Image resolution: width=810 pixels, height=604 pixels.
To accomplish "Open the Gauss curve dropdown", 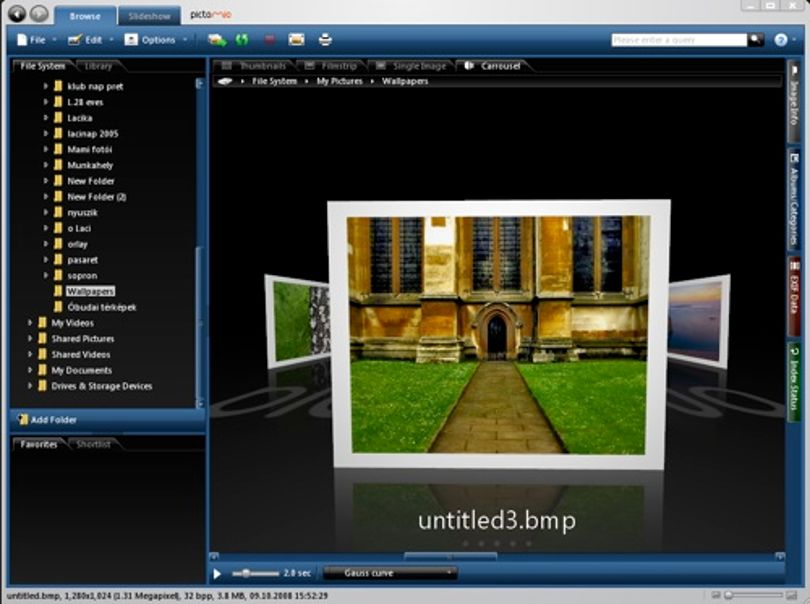I will (390, 573).
